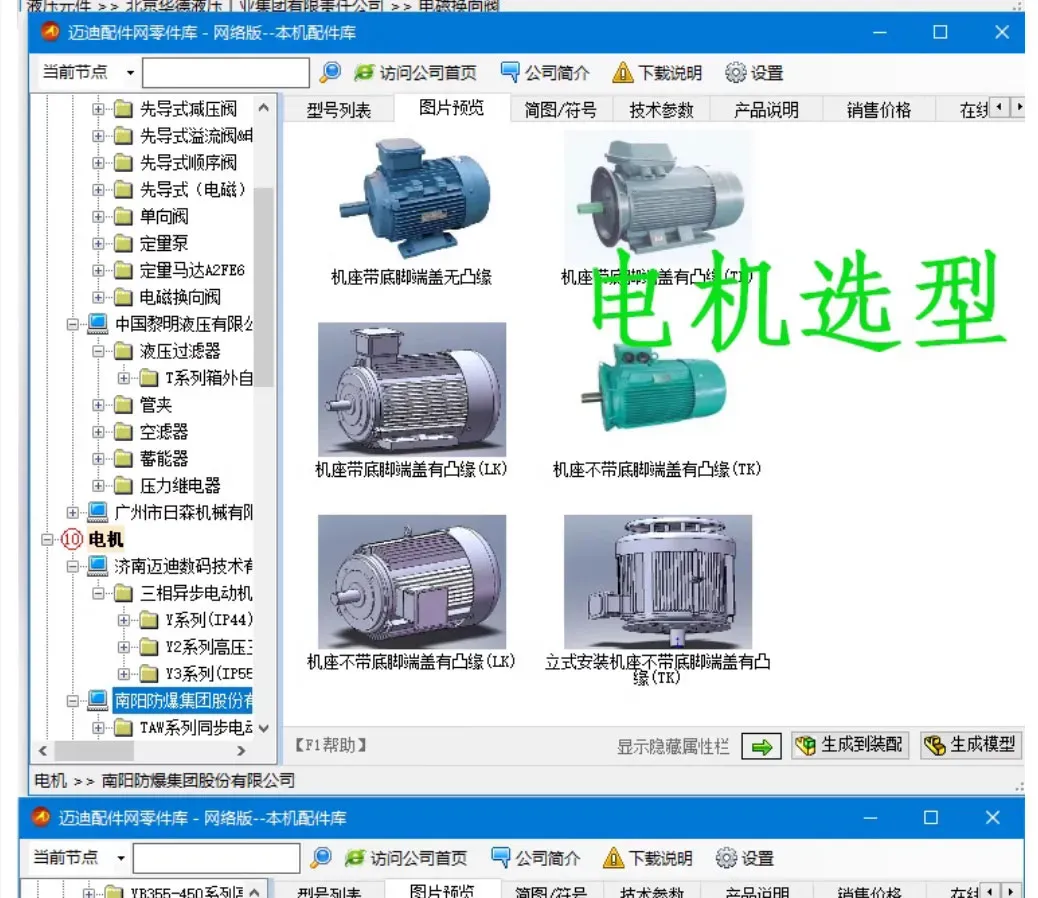Screen dimensions: 1038x898
Task: Open 公司简介 in top window toolbar
Action: 545,73
